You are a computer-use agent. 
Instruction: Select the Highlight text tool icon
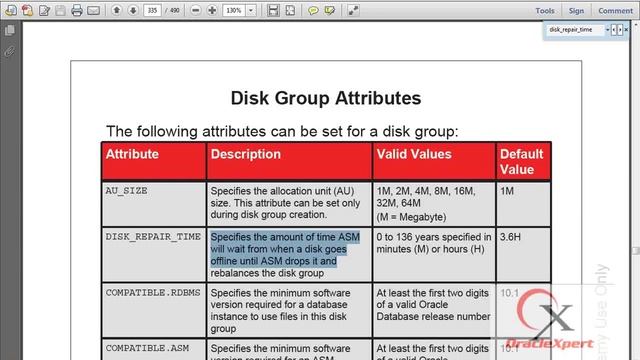coord(329,10)
